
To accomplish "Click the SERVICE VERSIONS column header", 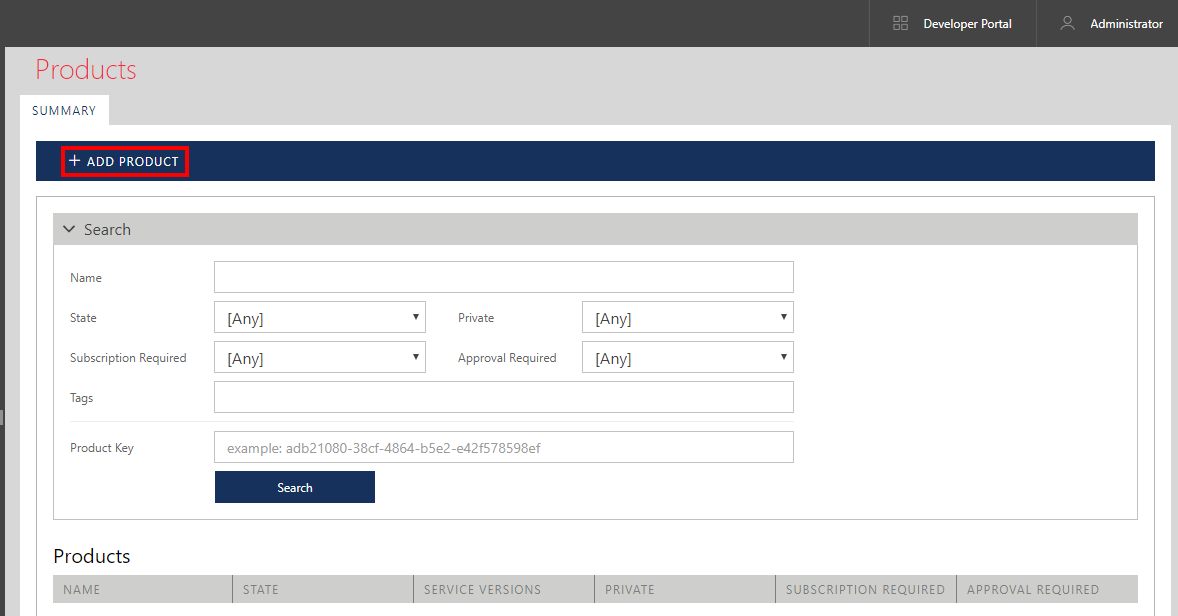I will click(504, 589).
